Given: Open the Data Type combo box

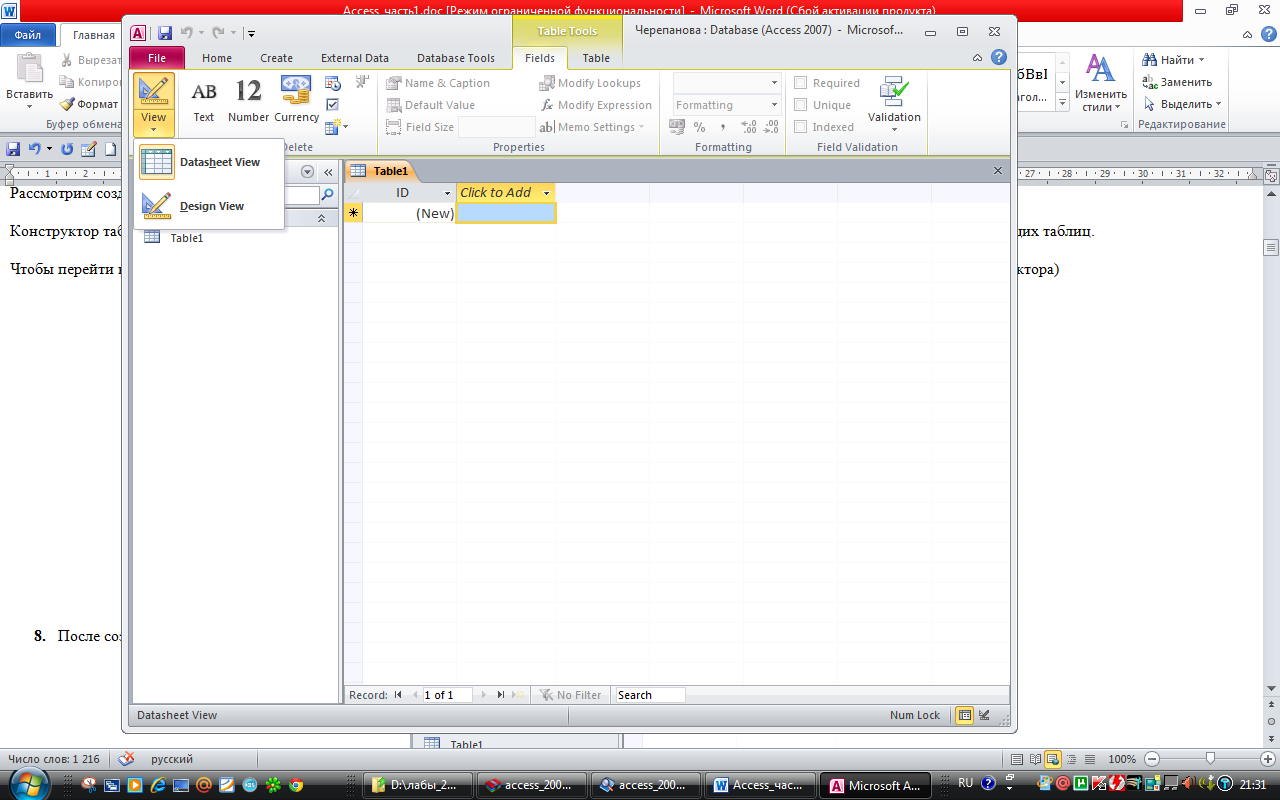Looking at the screenshot, I should 726,82.
